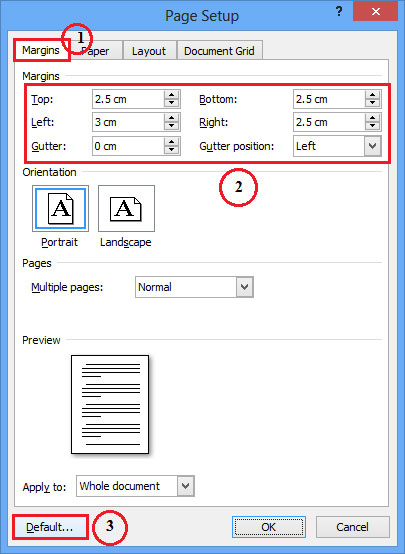Expand the Multiple pages dropdown
This screenshot has width=405, height=554.
pyautogui.click(x=245, y=287)
